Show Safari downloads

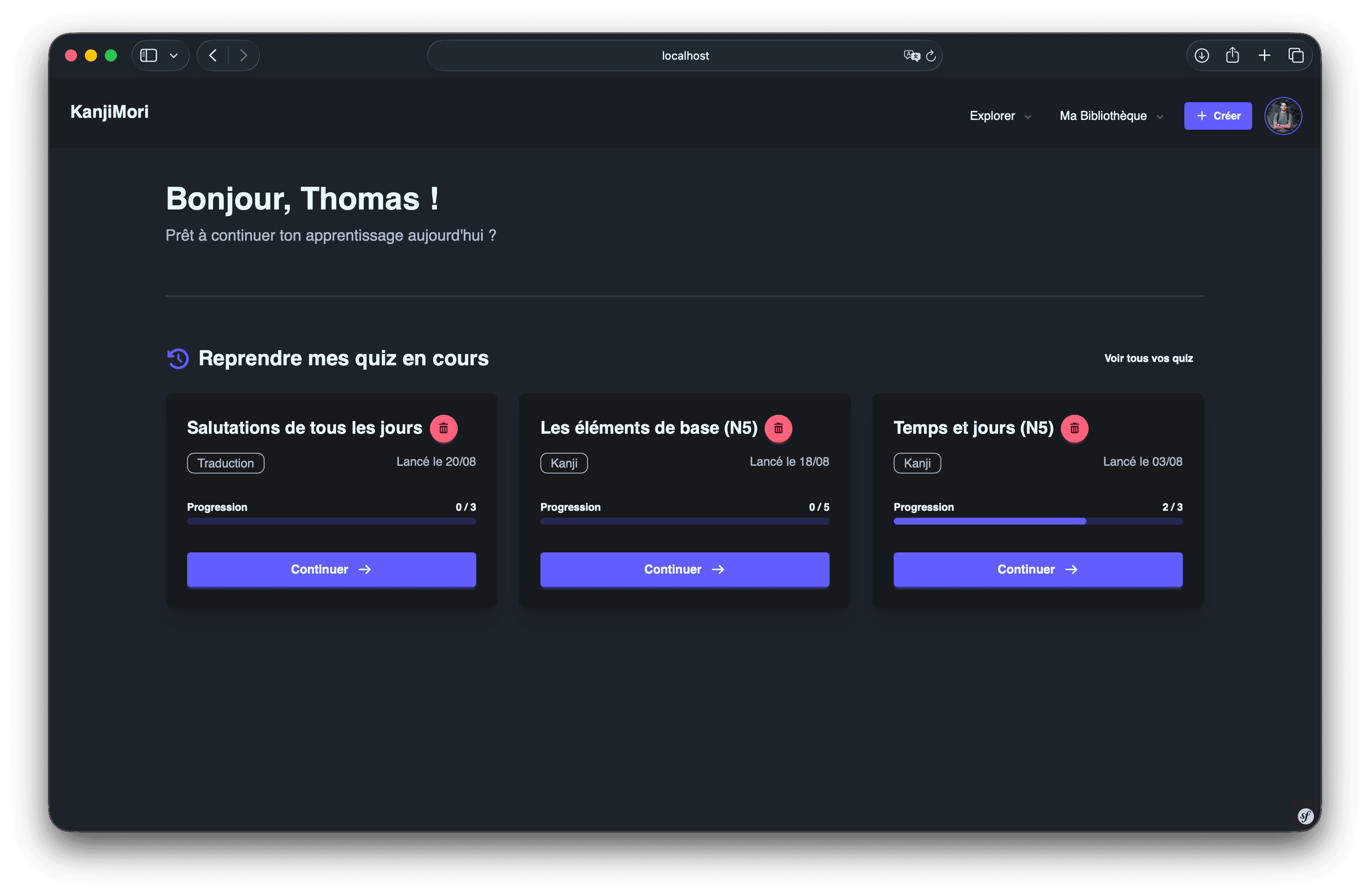[1201, 55]
